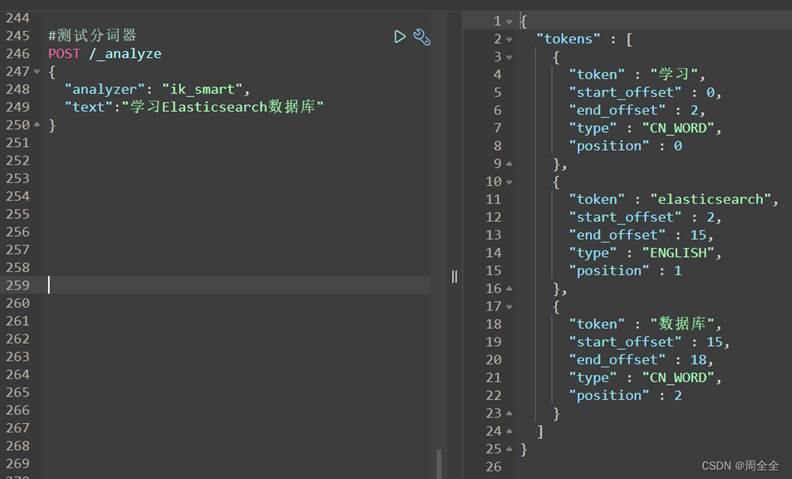Viewport: 792px width, 479px height.
Task: Click the token value "数据库"
Action: point(682,323)
